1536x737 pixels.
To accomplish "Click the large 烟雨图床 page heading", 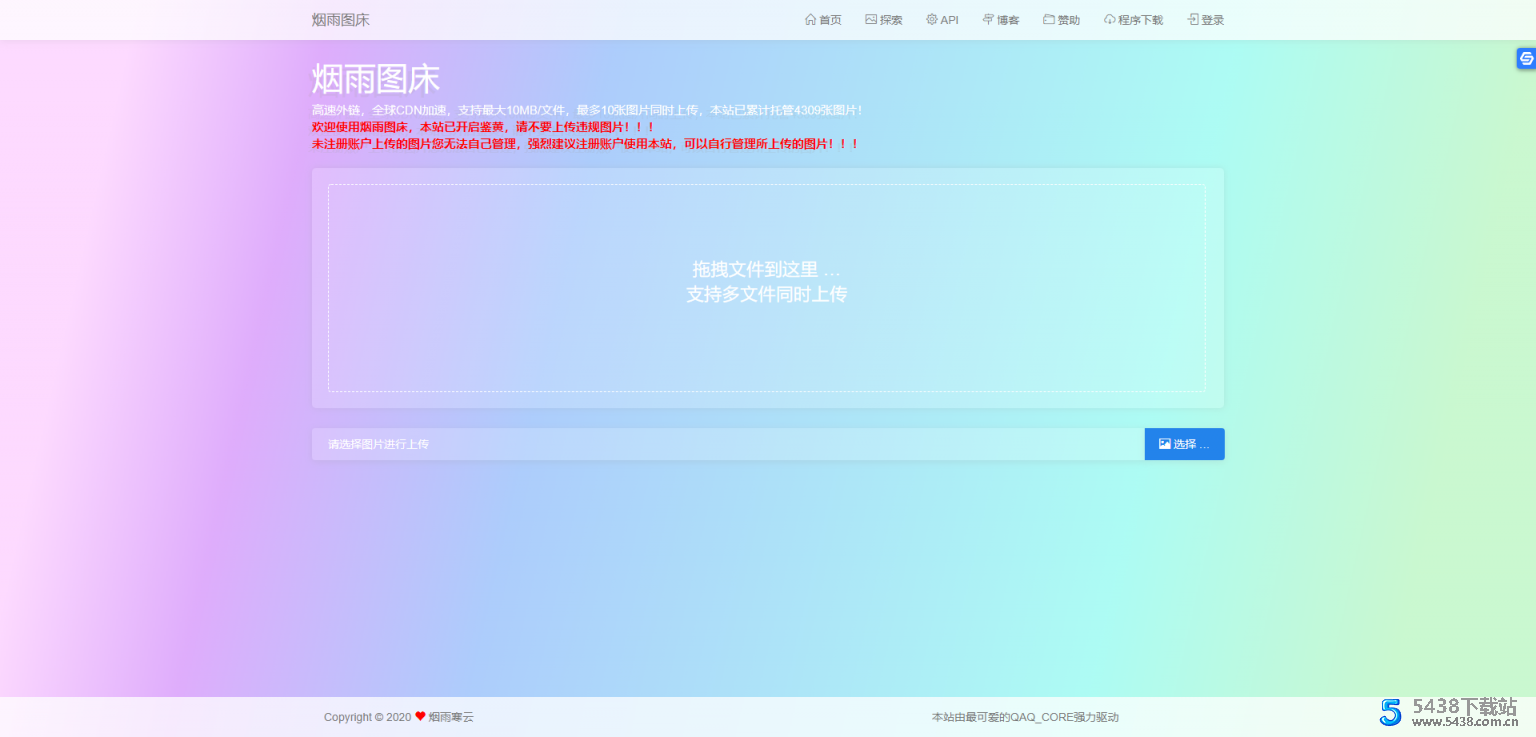I will point(376,80).
